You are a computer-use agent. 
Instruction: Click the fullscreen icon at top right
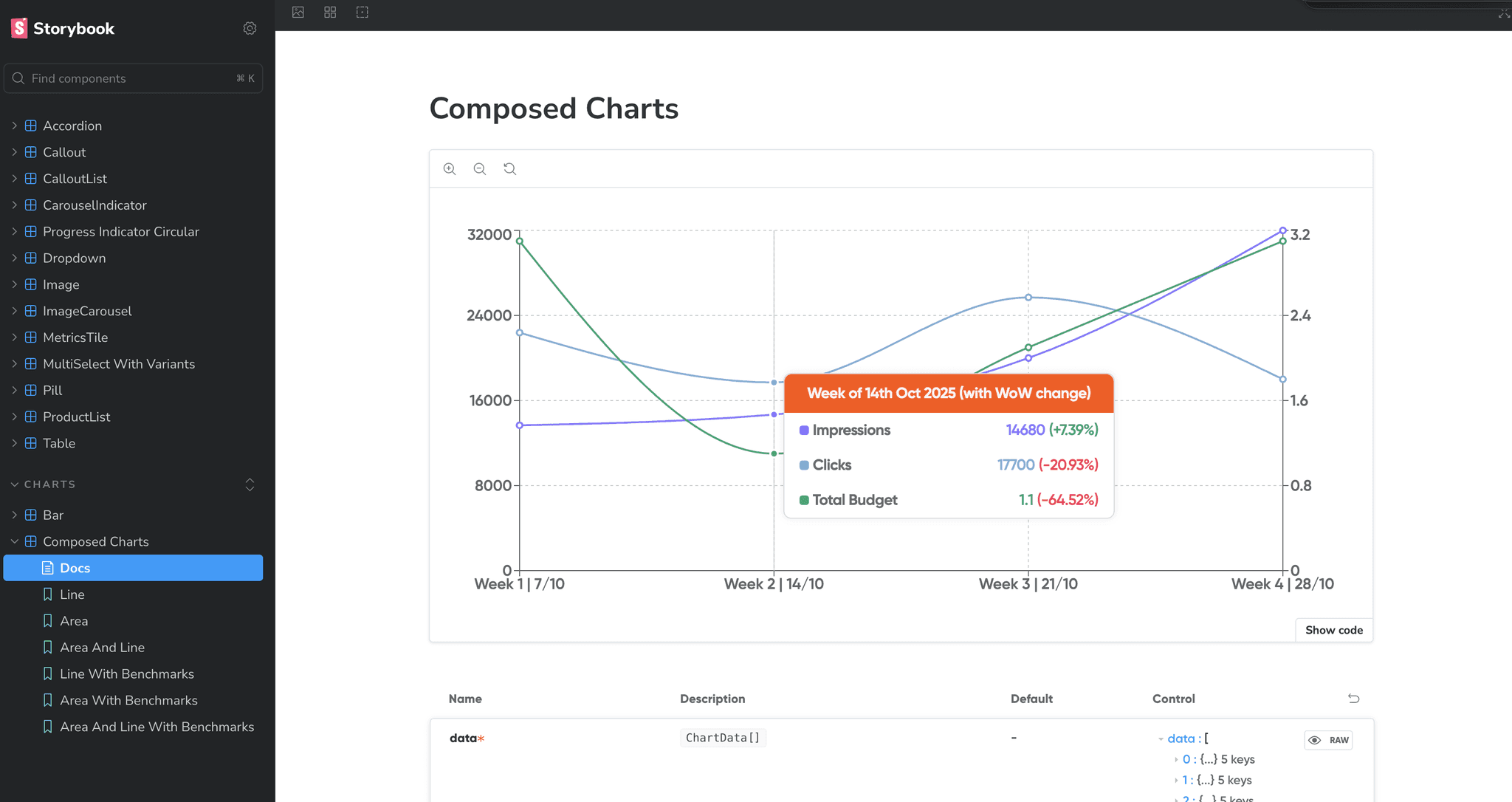[1504, 14]
